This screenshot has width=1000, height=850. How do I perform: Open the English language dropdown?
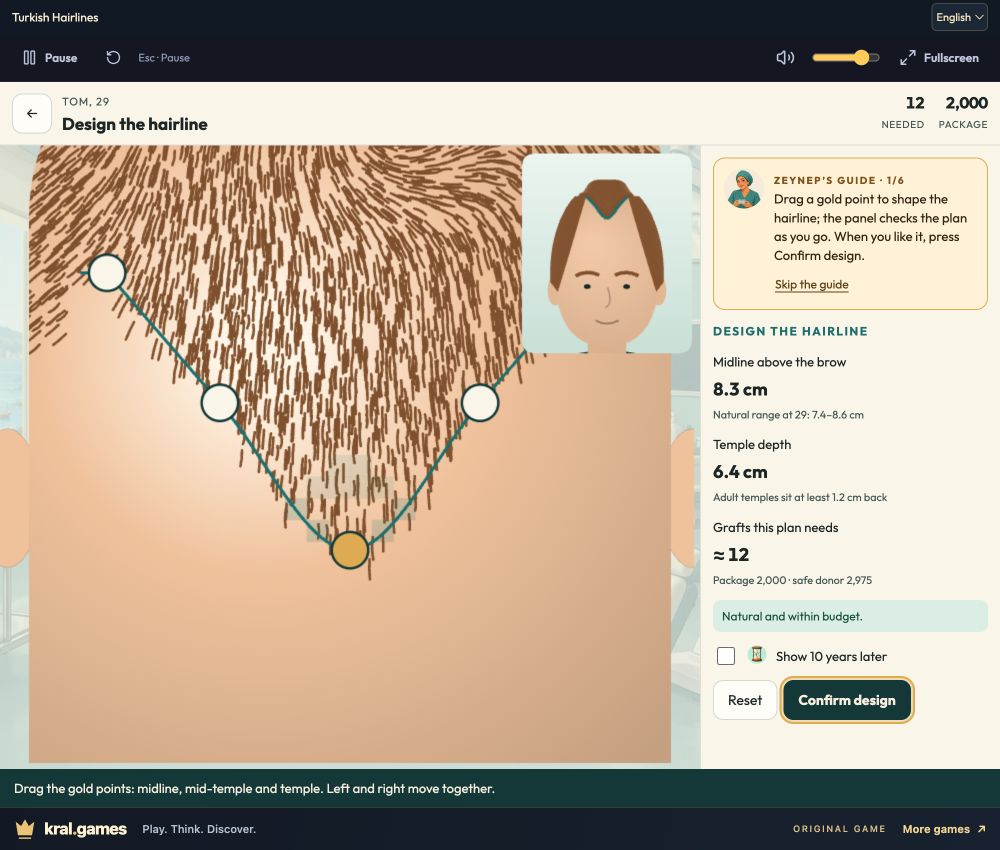[x=959, y=17]
